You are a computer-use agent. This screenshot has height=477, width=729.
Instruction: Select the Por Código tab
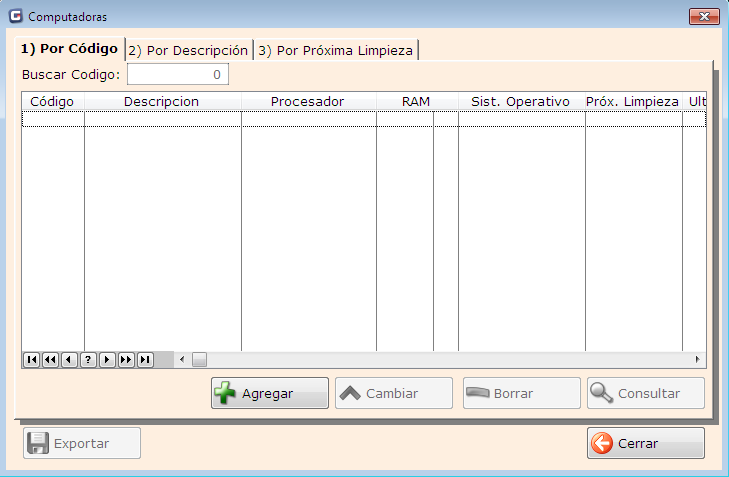tap(69, 49)
